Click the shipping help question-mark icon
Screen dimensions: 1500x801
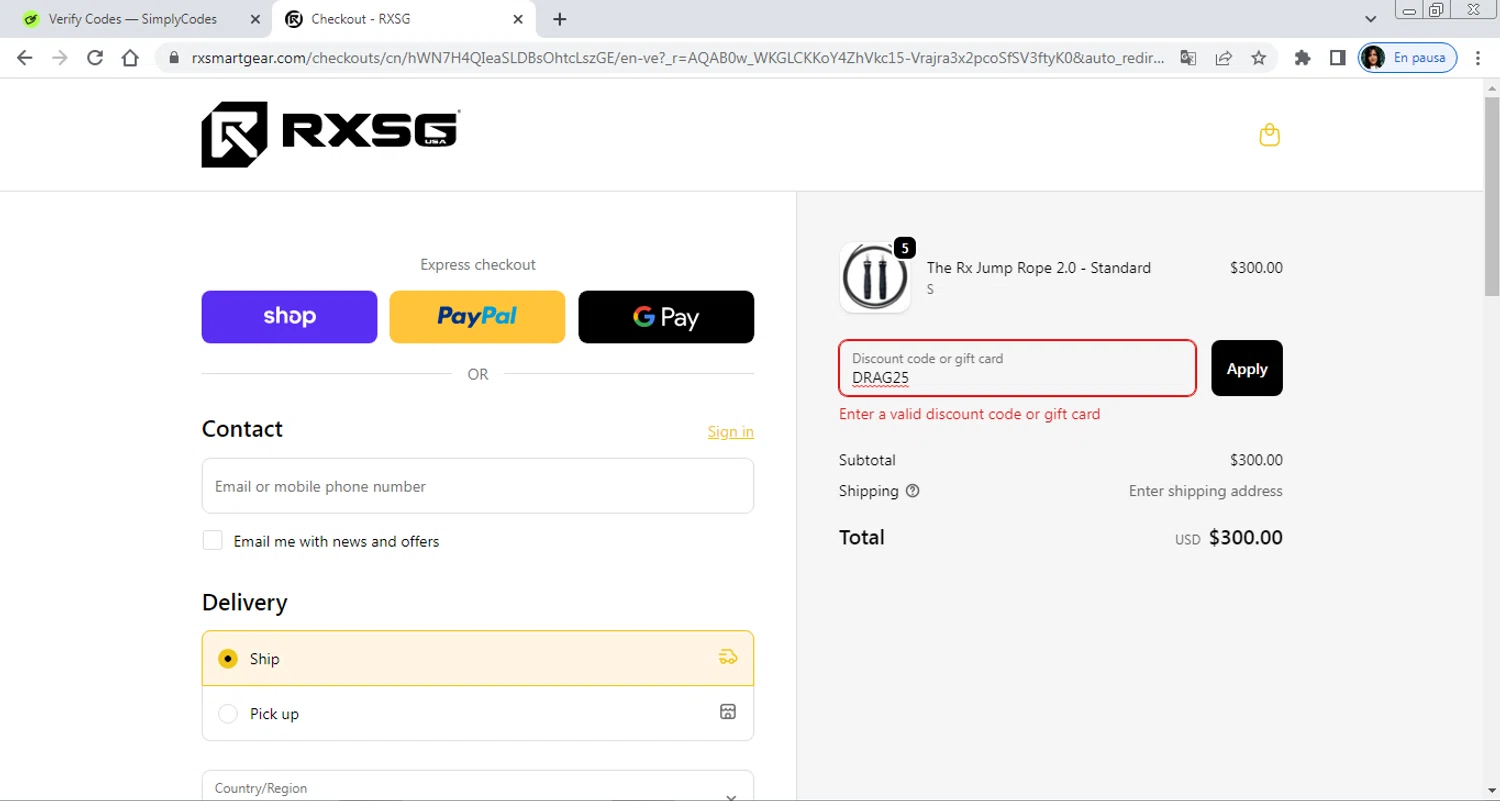[x=912, y=491]
